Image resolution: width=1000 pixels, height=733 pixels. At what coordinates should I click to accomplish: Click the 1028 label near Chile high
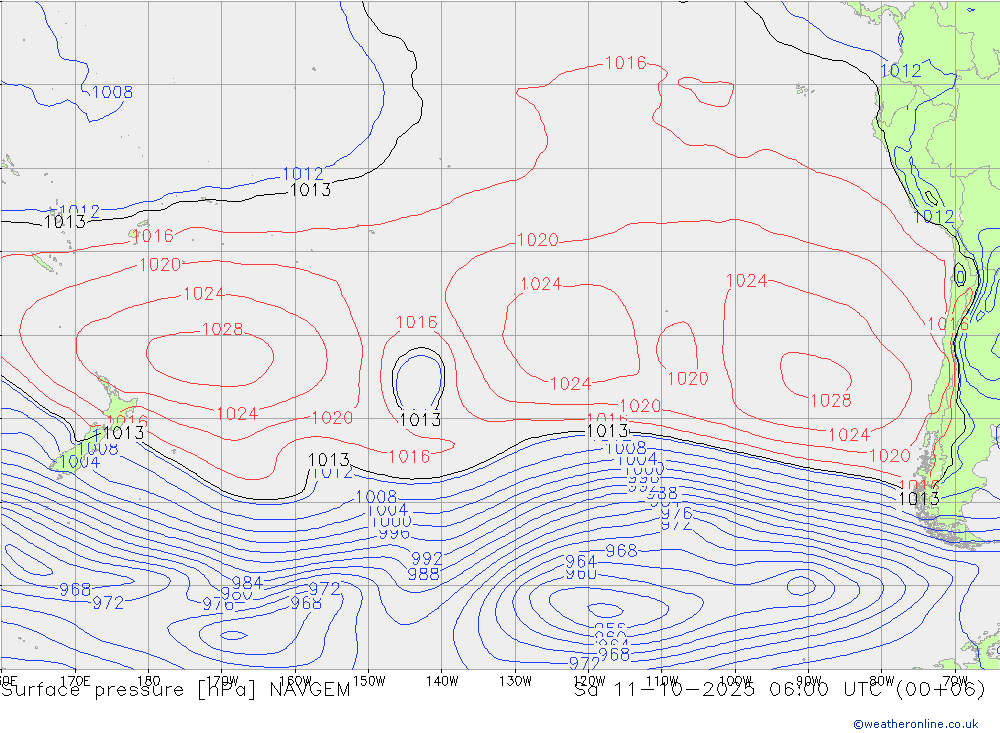830,401
